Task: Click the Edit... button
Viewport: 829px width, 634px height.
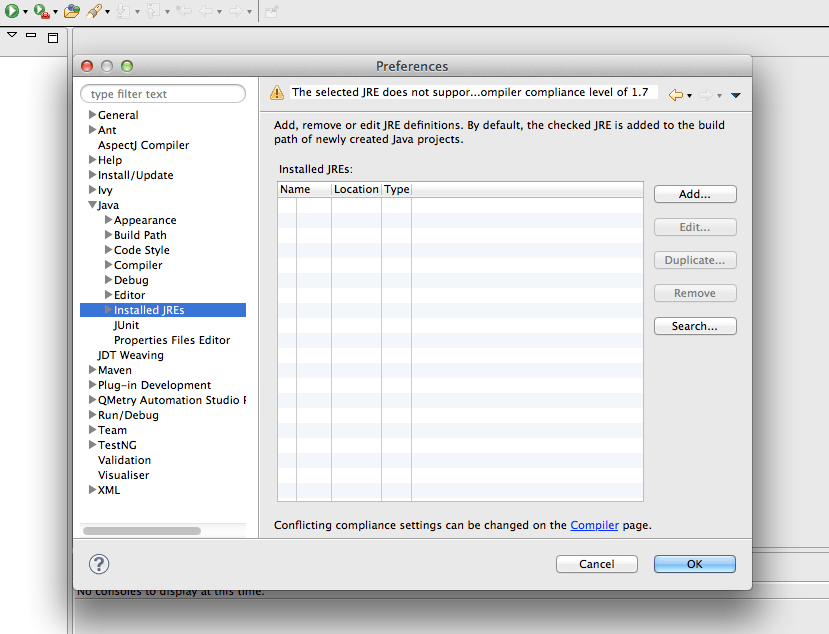Action: point(695,227)
